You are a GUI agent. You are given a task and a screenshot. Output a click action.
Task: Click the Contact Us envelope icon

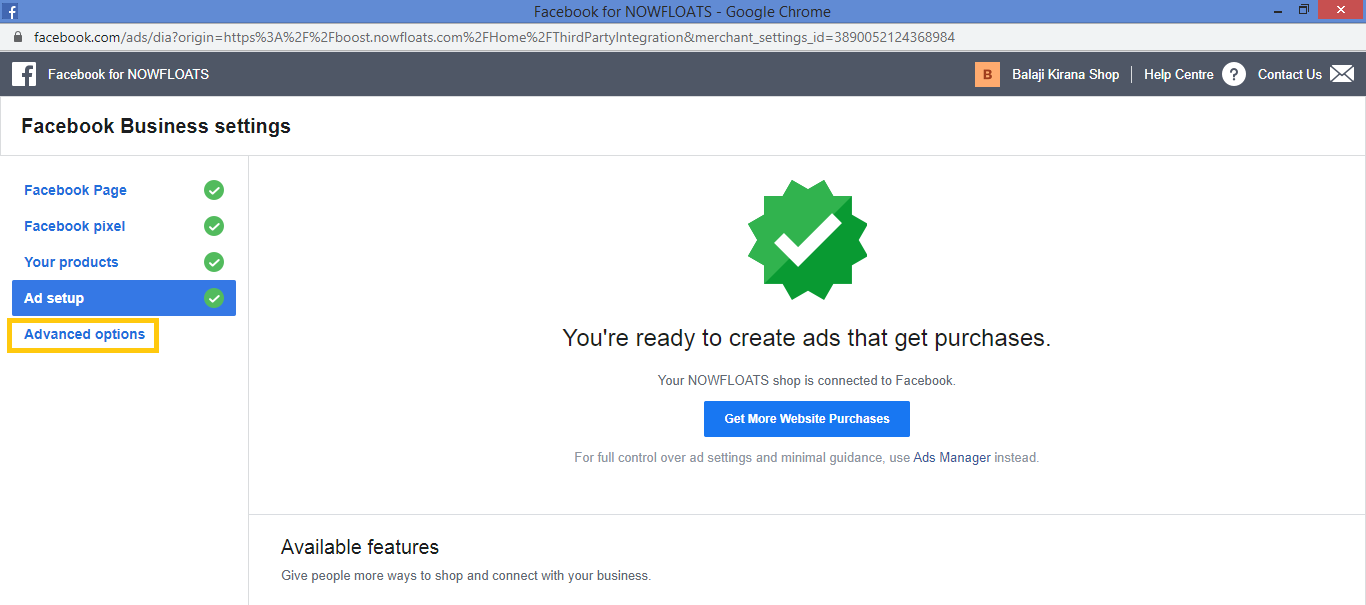coord(1342,74)
